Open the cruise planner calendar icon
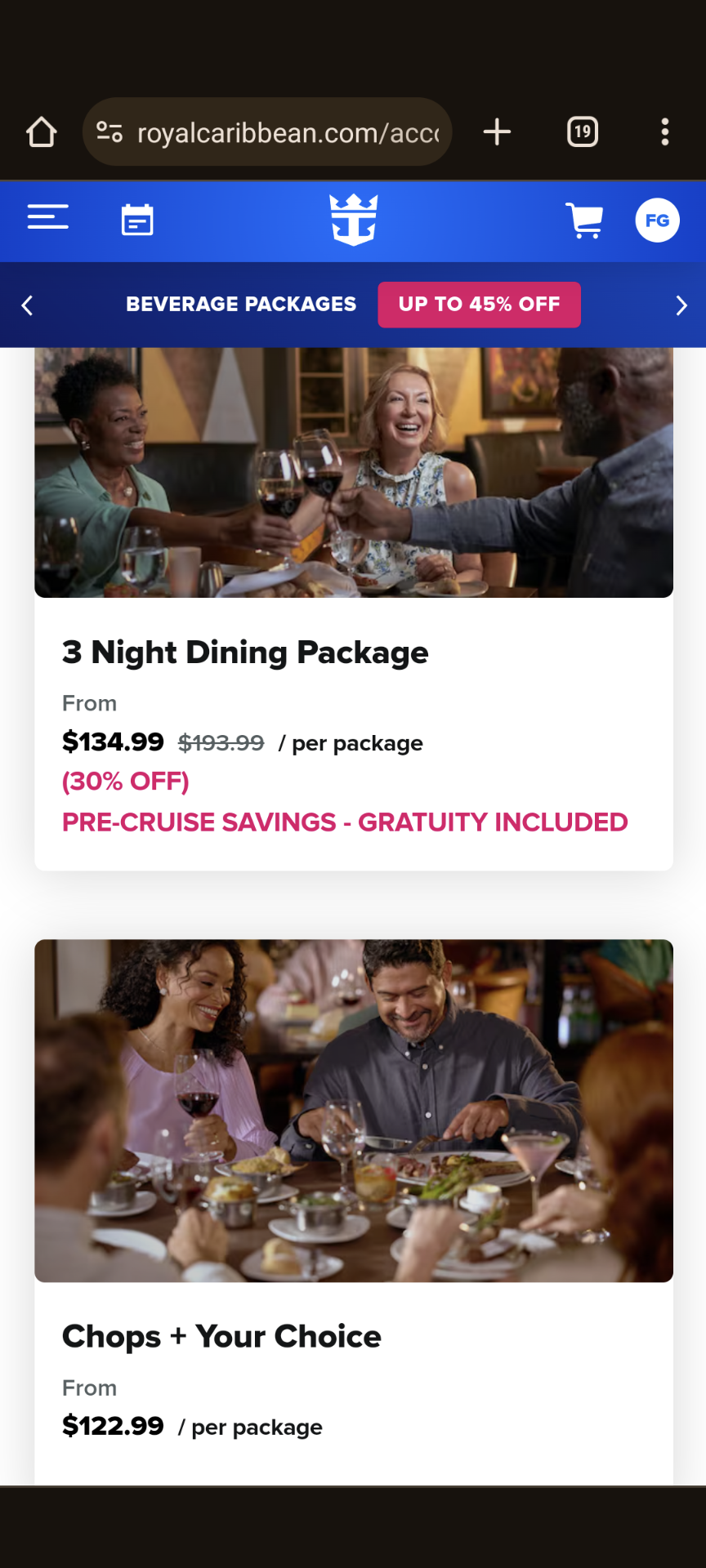The height and width of the screenshot is (1568, 706). (x=137, y=220)
